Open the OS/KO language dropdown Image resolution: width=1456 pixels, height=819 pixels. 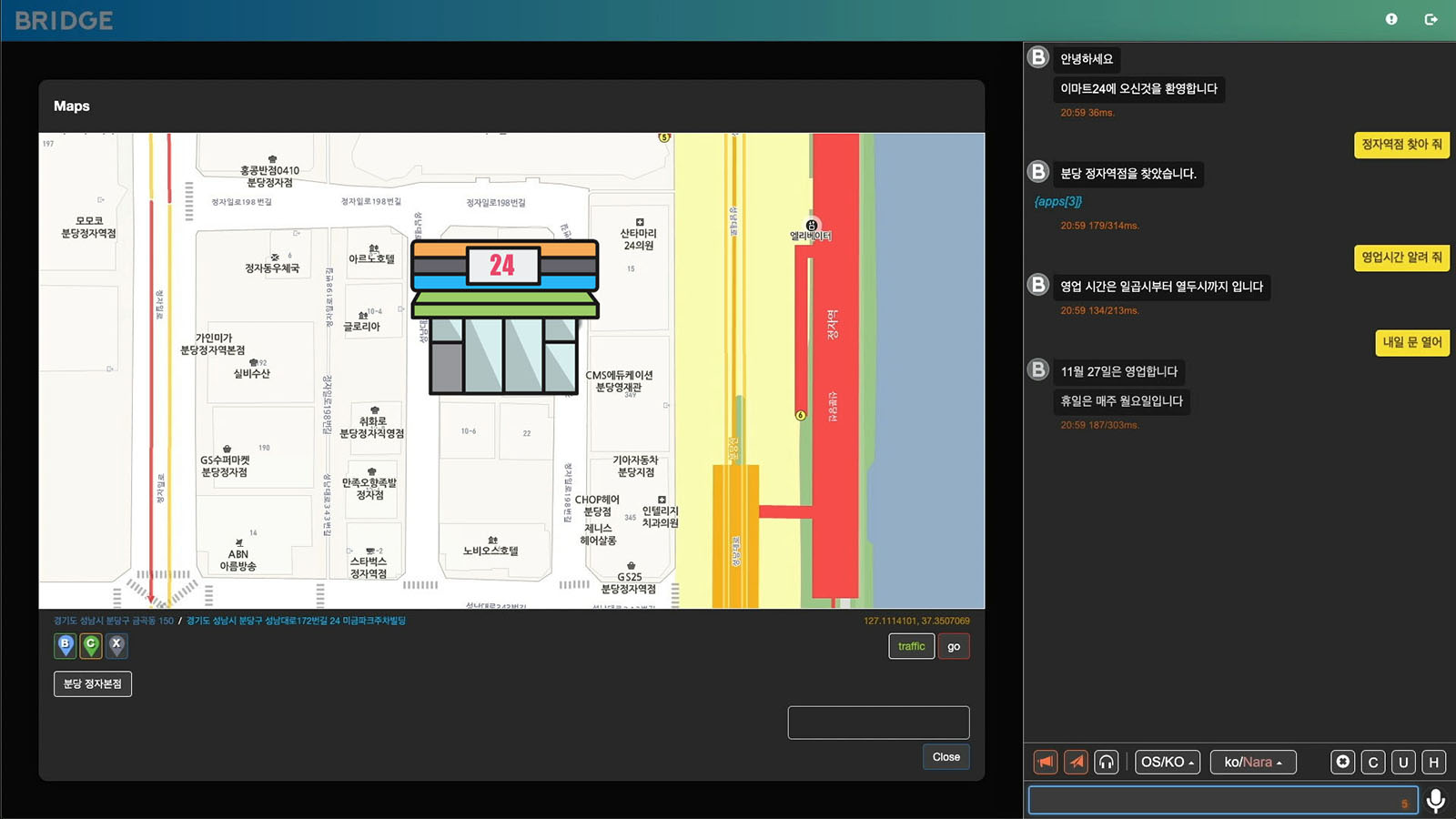(1167, 762)
